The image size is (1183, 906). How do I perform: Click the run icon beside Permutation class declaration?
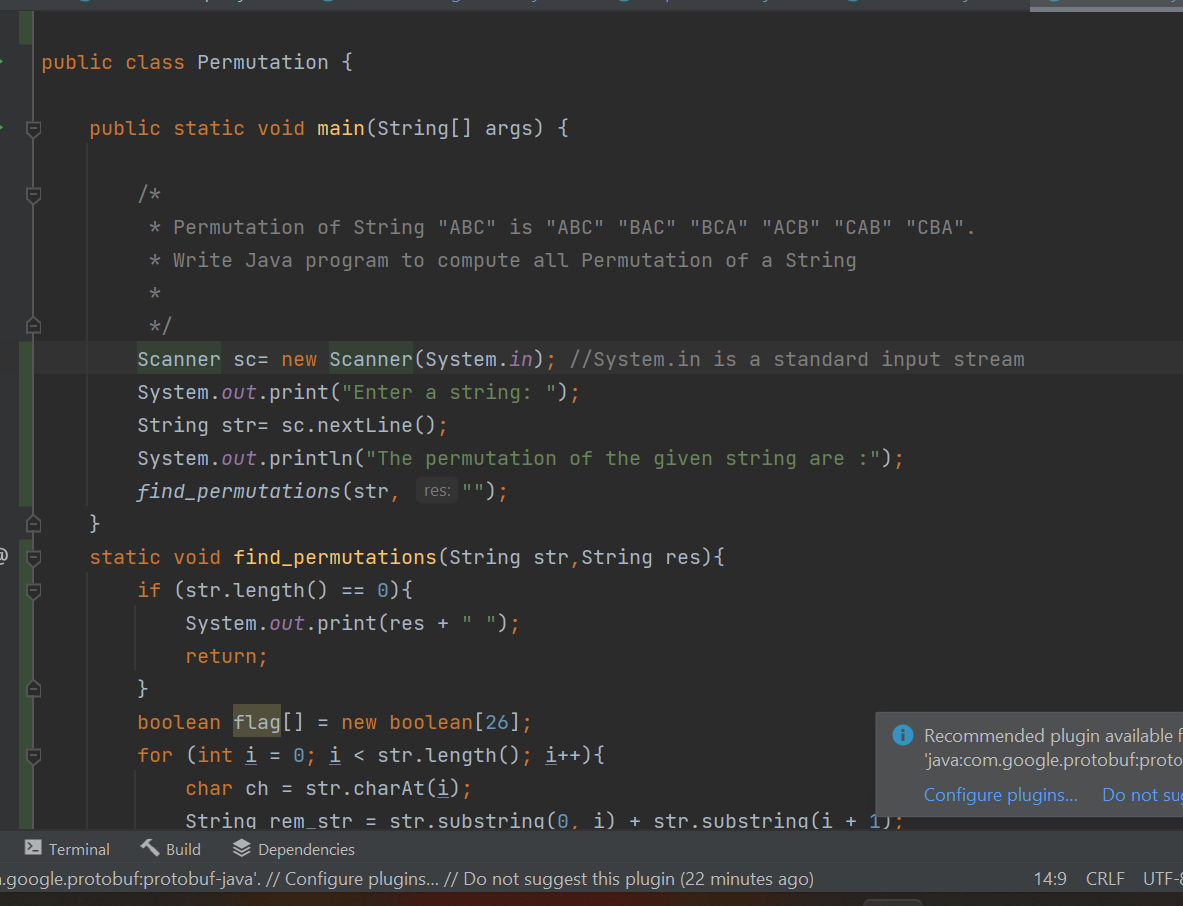(5, 62)
